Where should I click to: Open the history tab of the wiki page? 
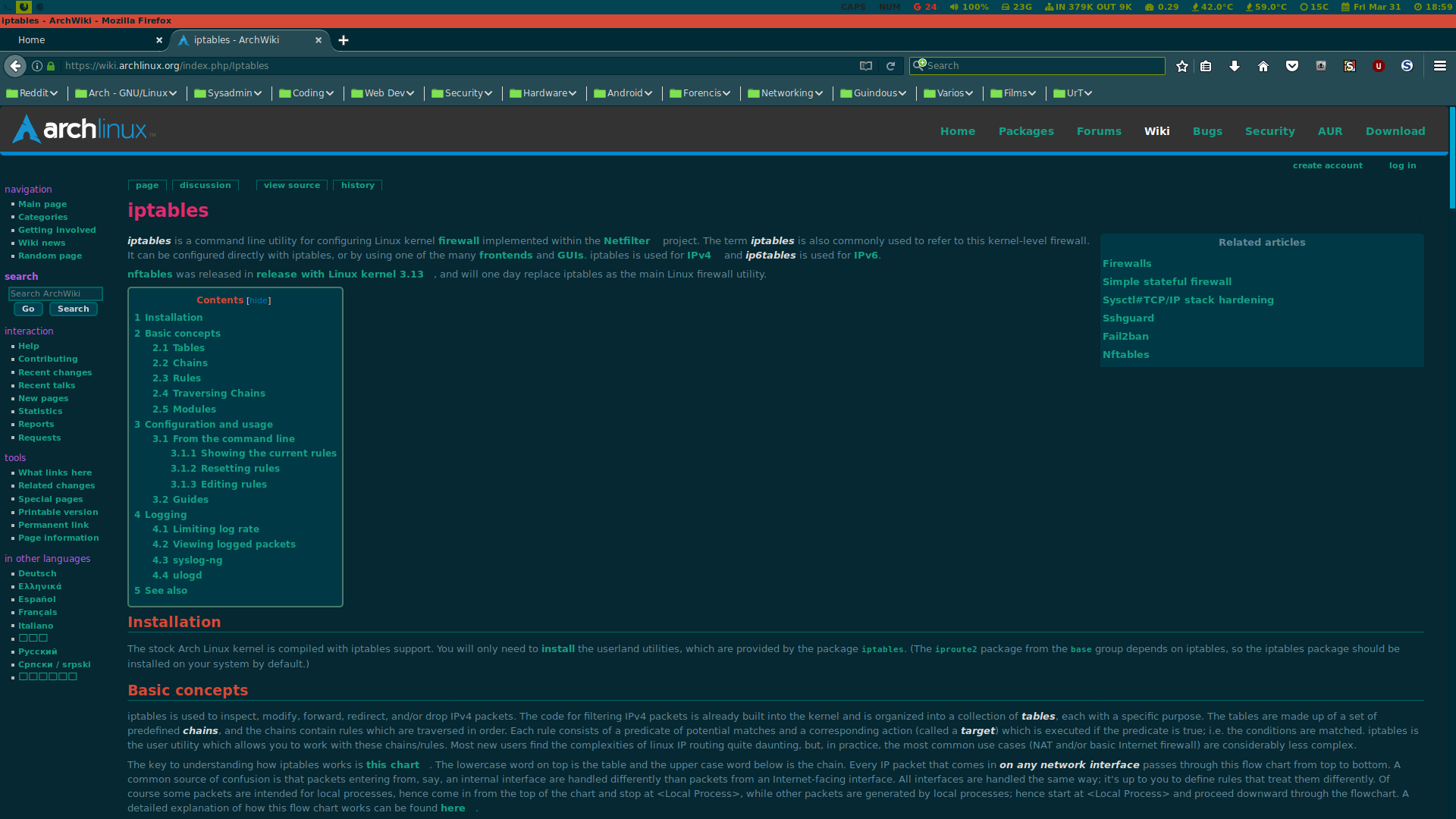(x=356, y=185)
